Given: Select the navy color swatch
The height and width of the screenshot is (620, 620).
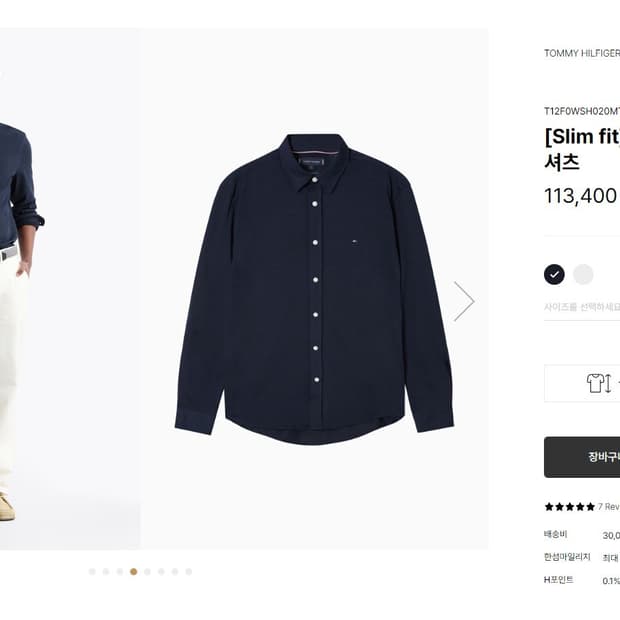Looking at the screenshot, I should click(554, 274).
